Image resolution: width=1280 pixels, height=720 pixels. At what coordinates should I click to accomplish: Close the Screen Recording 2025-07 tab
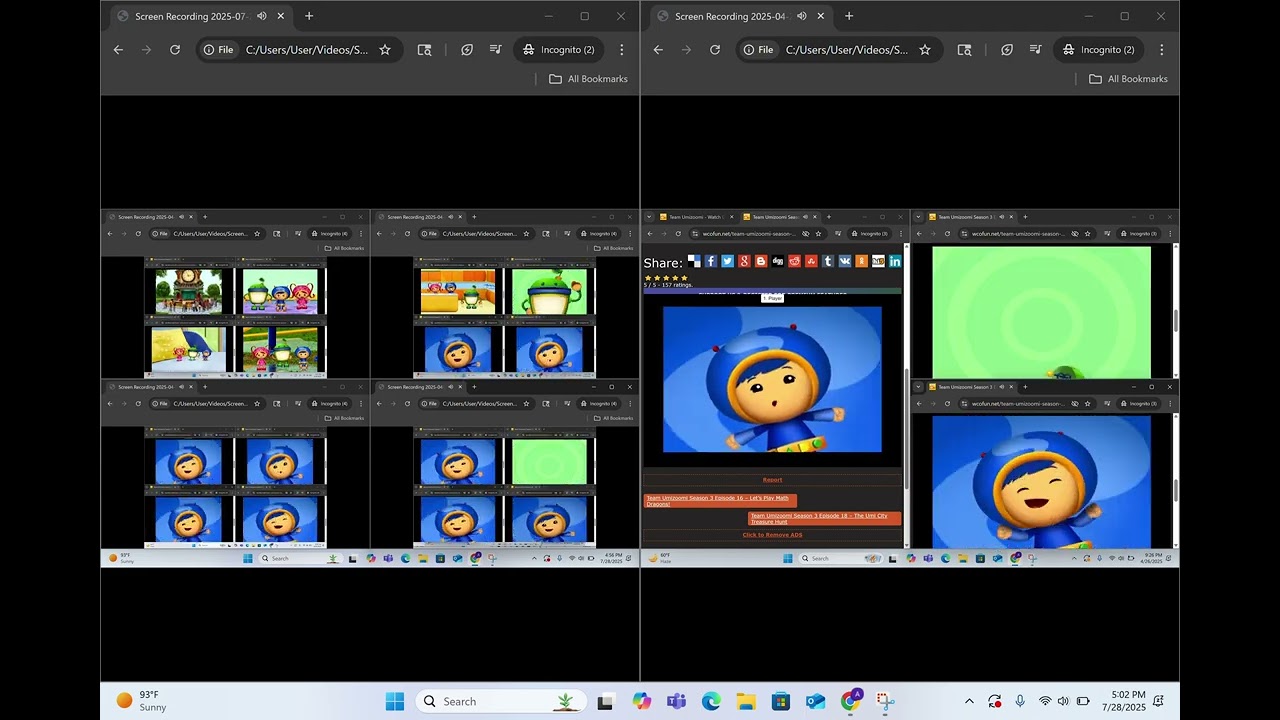tap(281, 16)
